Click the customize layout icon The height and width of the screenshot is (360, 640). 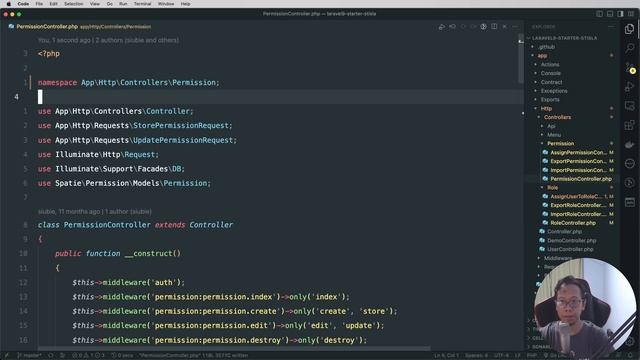(631, 14)
